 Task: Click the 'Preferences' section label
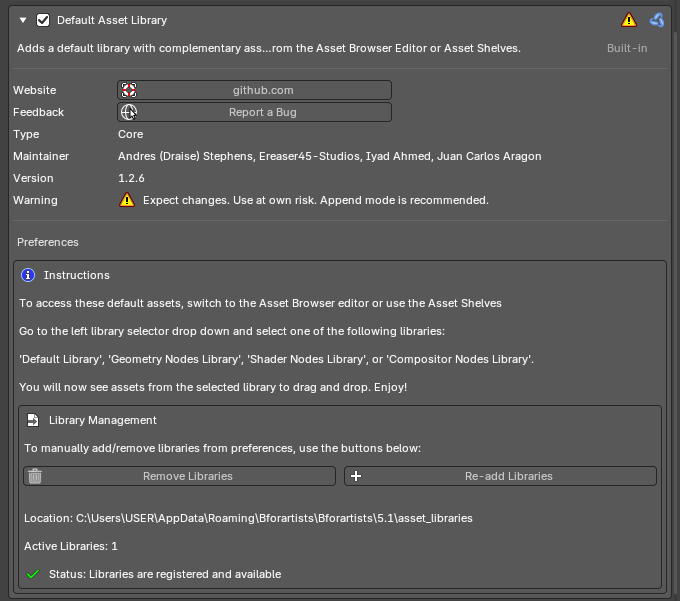pyautogui.click(x=48, y=242)
